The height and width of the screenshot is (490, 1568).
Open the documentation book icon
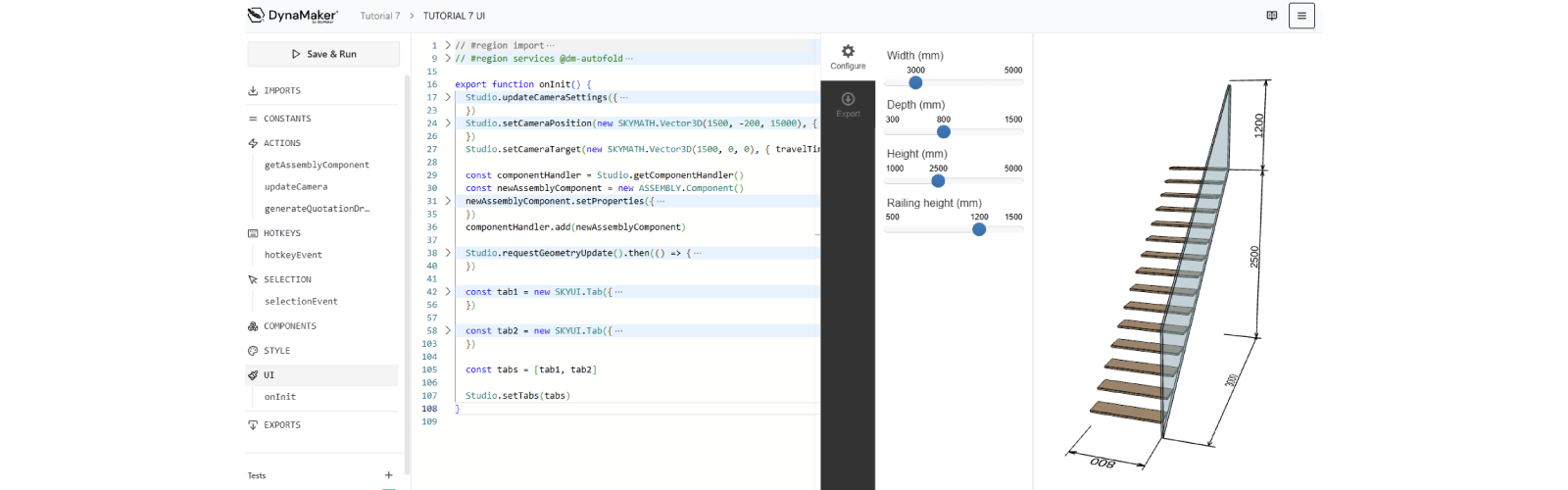[x=1272, y=16]
